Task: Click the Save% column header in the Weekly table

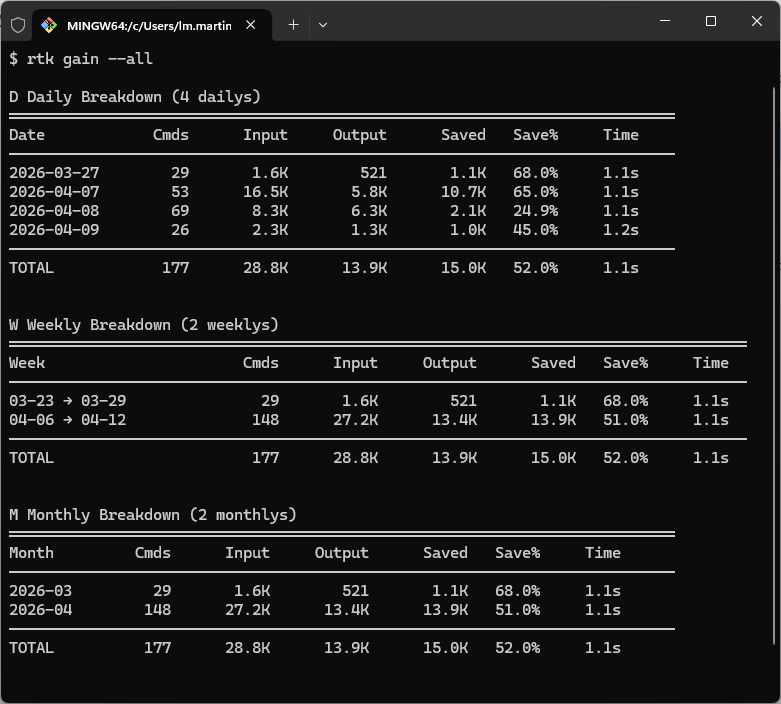Action: click(625, 363)
